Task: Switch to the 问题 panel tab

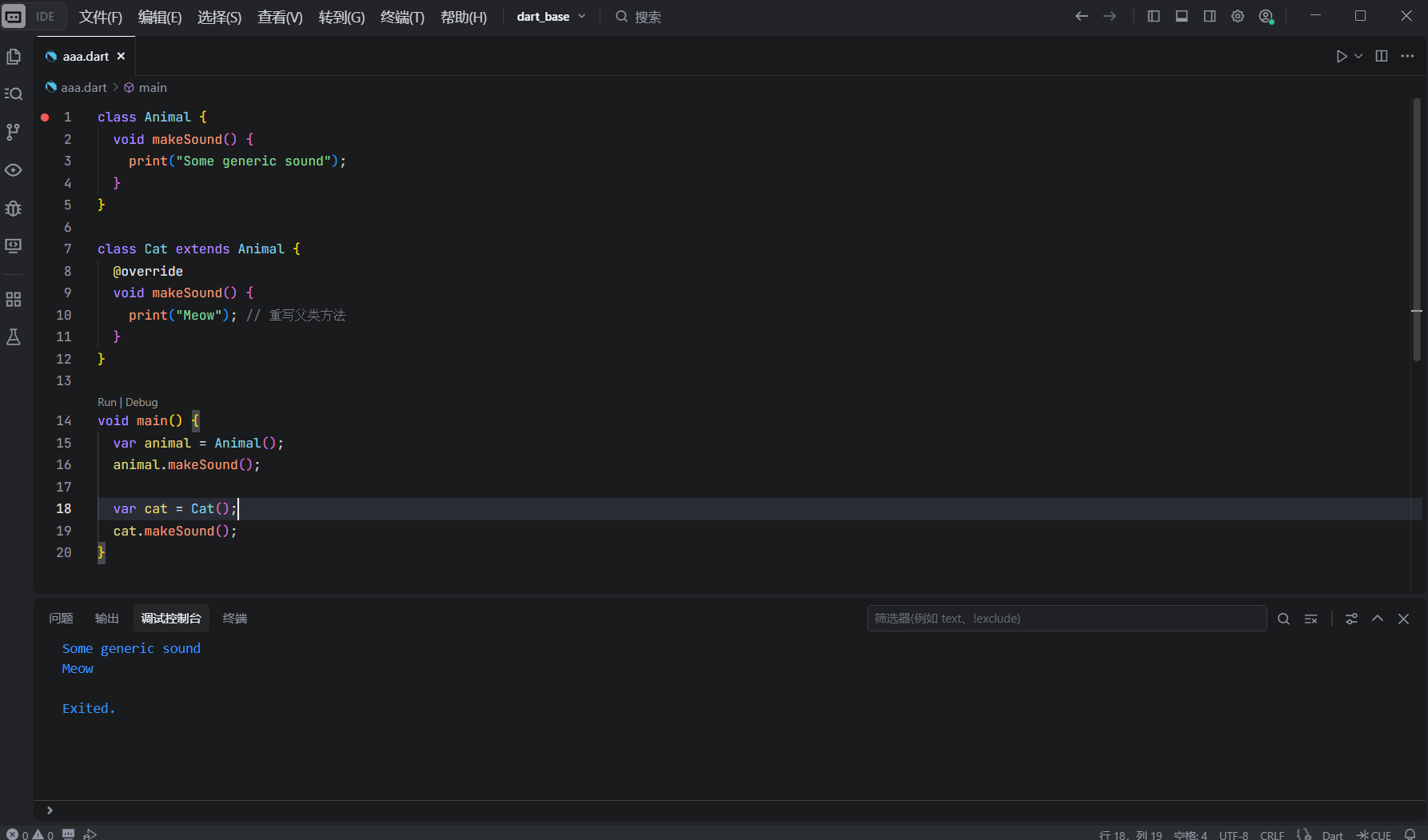Action: click(x=61, y=619)
